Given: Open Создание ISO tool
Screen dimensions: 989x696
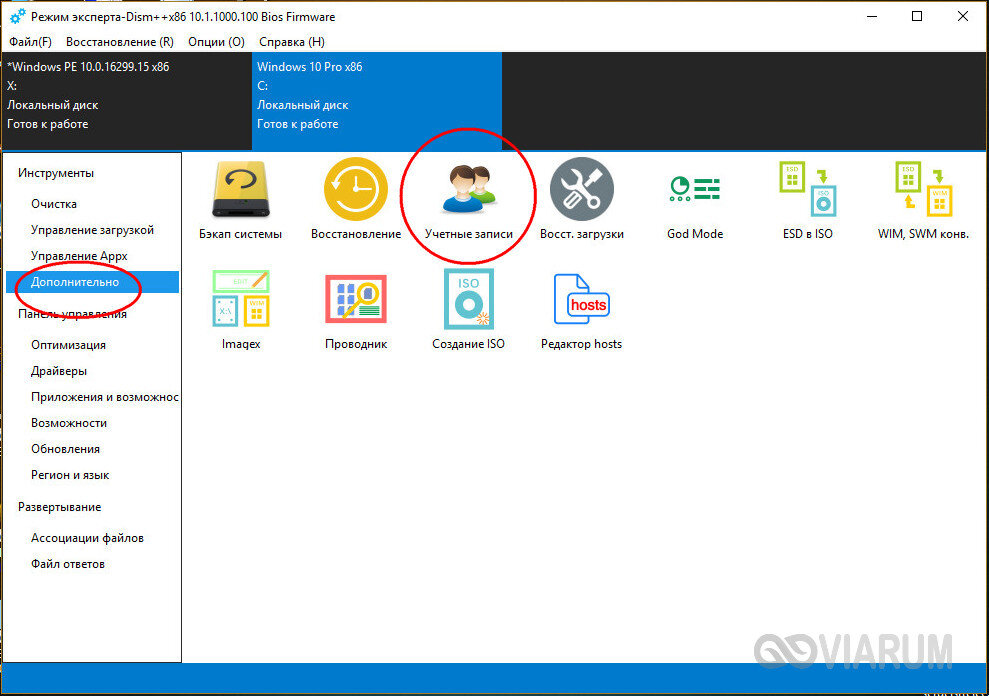Looking at the screenshot, I should tap(469, 309).
